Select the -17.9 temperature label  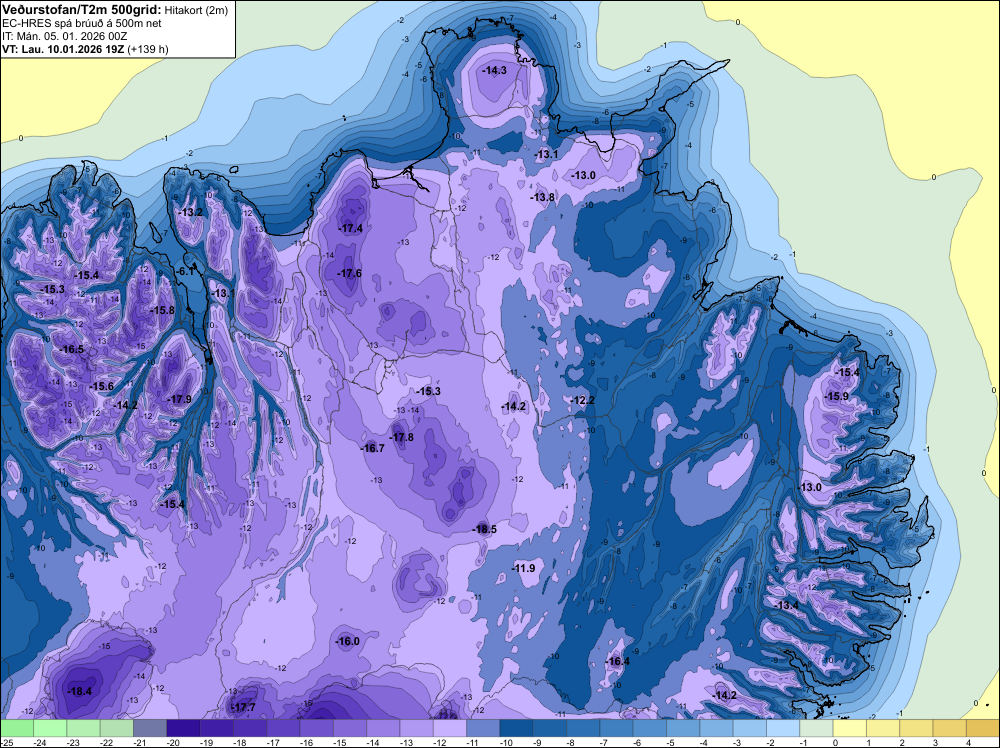click(179, 400)
